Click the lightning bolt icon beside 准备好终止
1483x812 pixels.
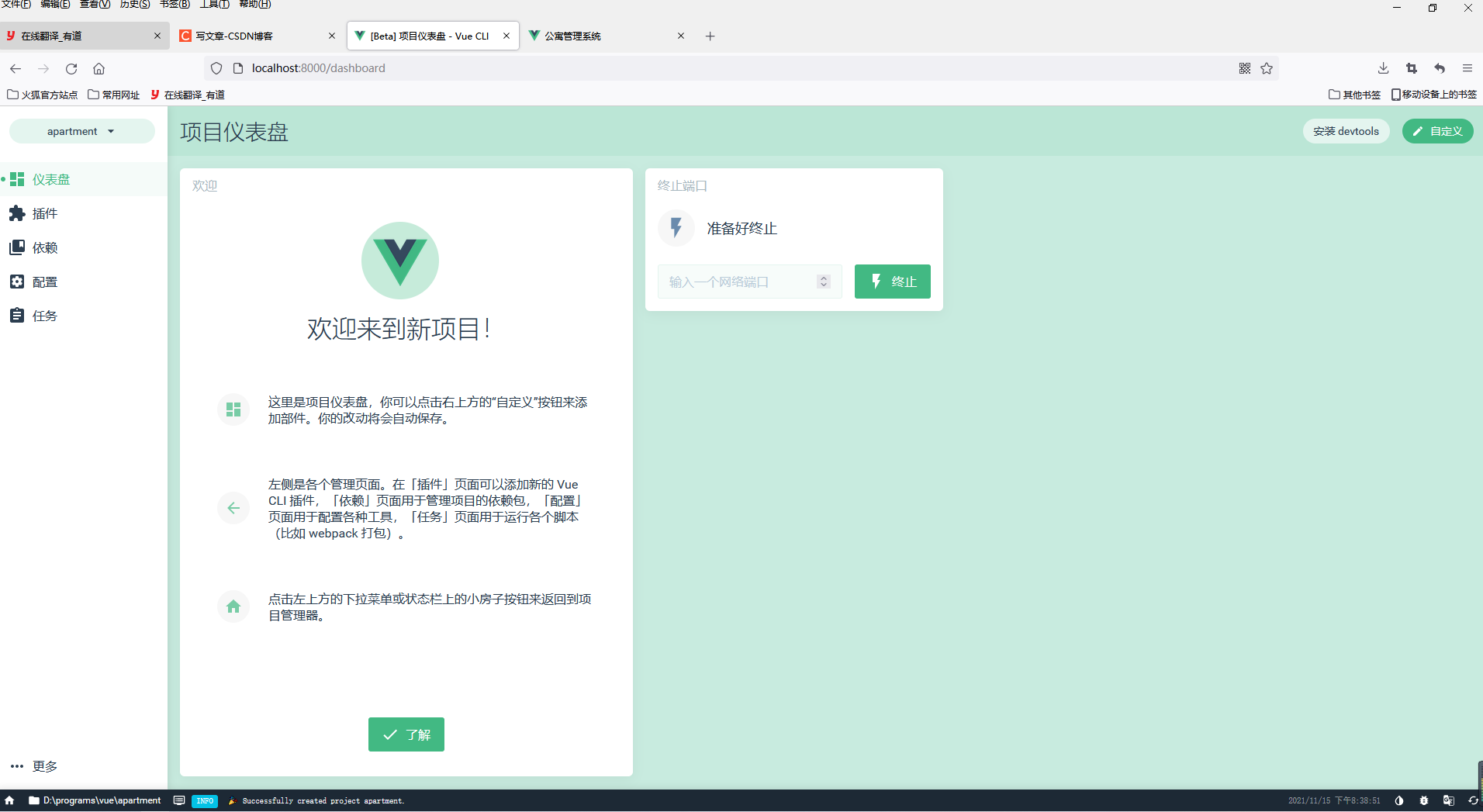click(x=676, y=228)
